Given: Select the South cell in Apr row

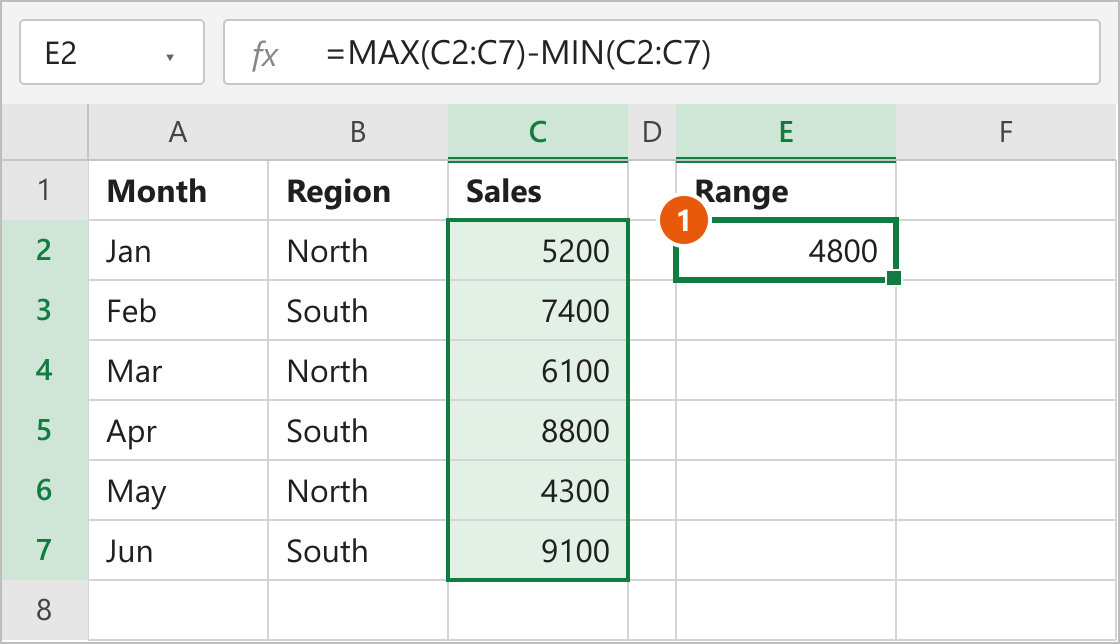Looking at the screenshot, I should 358,431.
